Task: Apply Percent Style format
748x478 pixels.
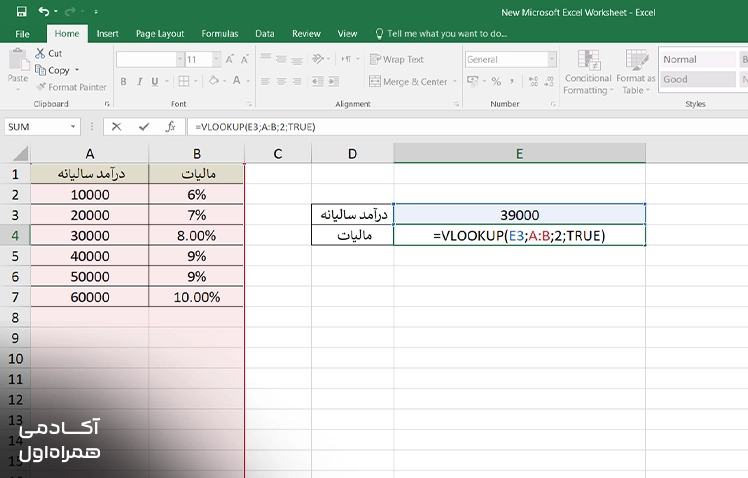Action: (x=497, y=81)
